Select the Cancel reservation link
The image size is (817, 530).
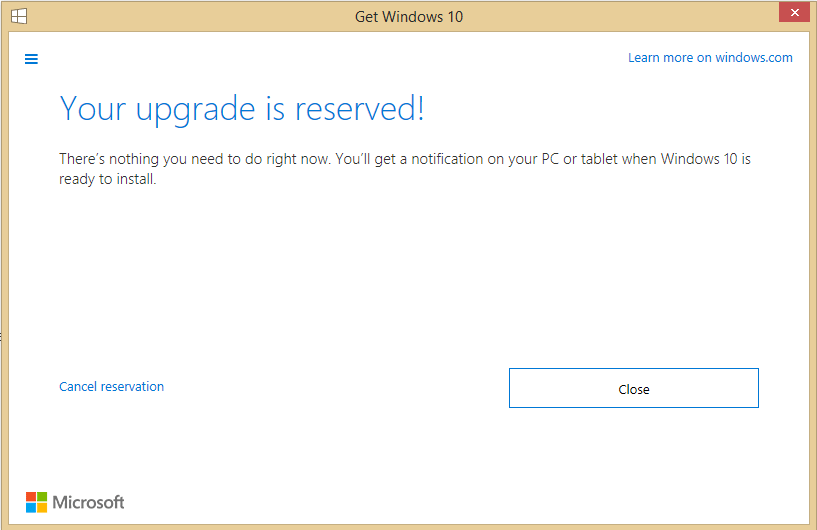pyautogui.click(x=112, y=386)
